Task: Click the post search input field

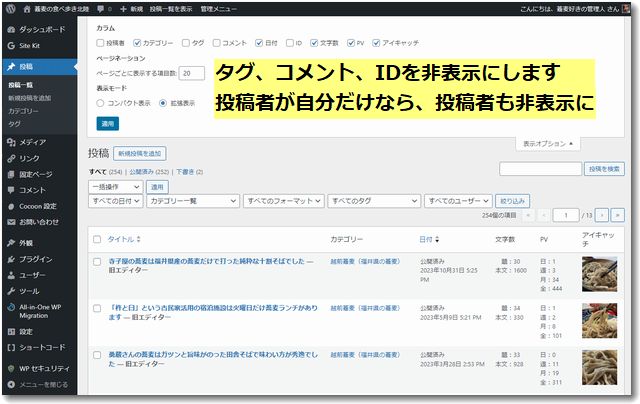Action: point(540,169)
